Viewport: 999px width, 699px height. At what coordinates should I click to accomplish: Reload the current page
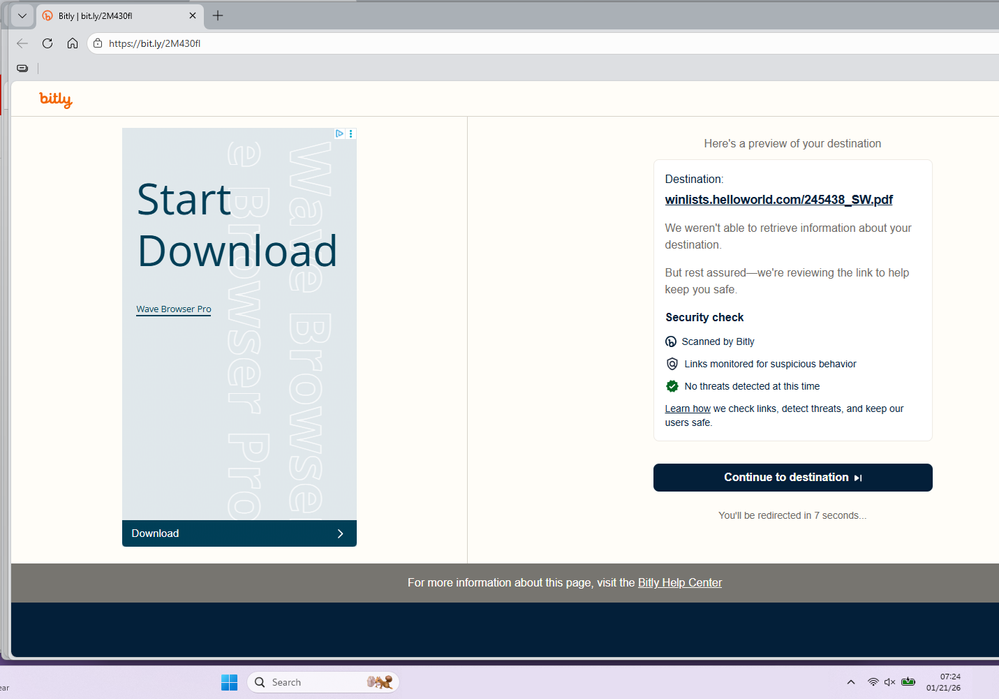pos(47,43)
